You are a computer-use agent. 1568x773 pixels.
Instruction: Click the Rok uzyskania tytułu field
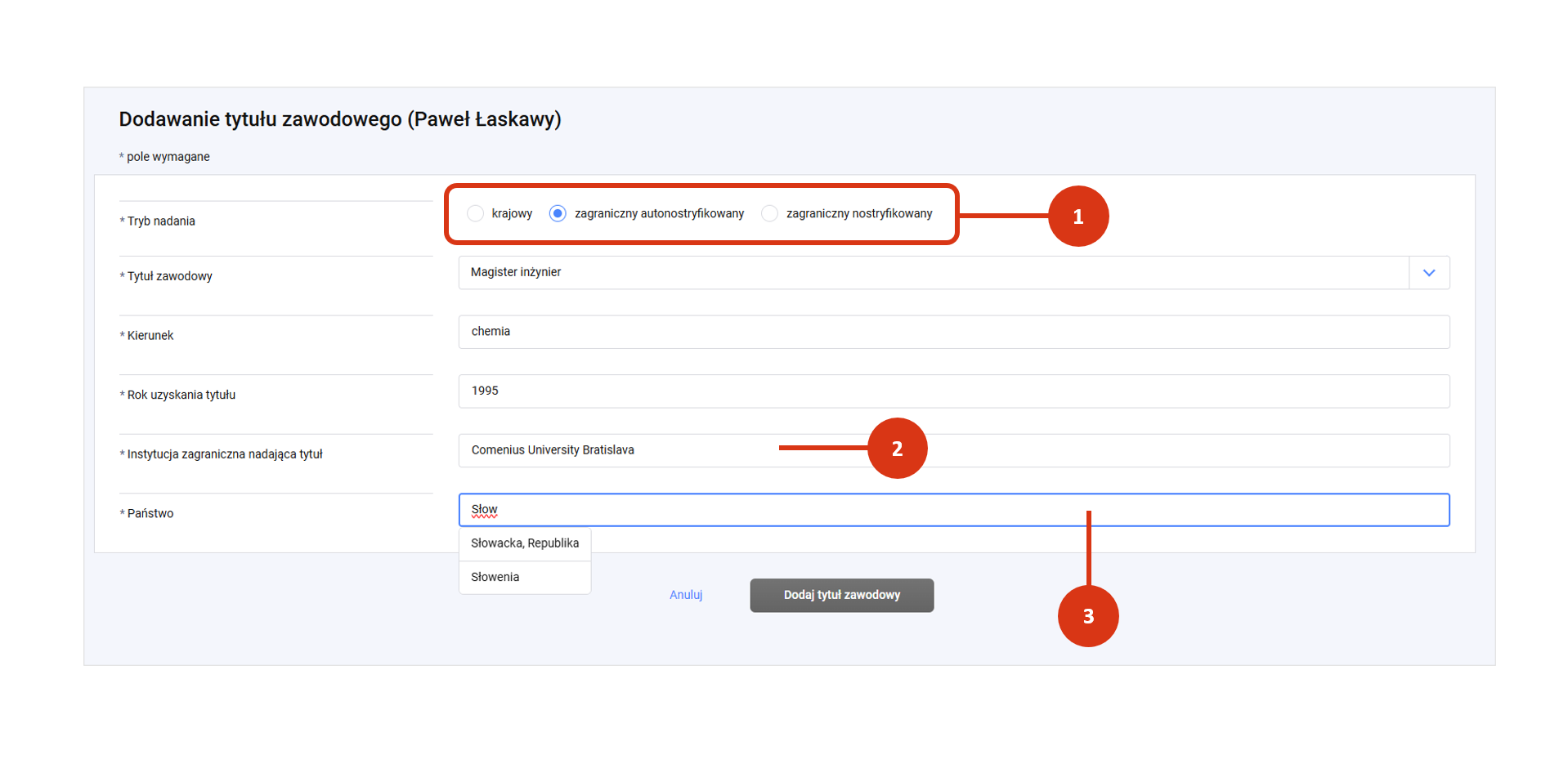click(x=954, y=391)
